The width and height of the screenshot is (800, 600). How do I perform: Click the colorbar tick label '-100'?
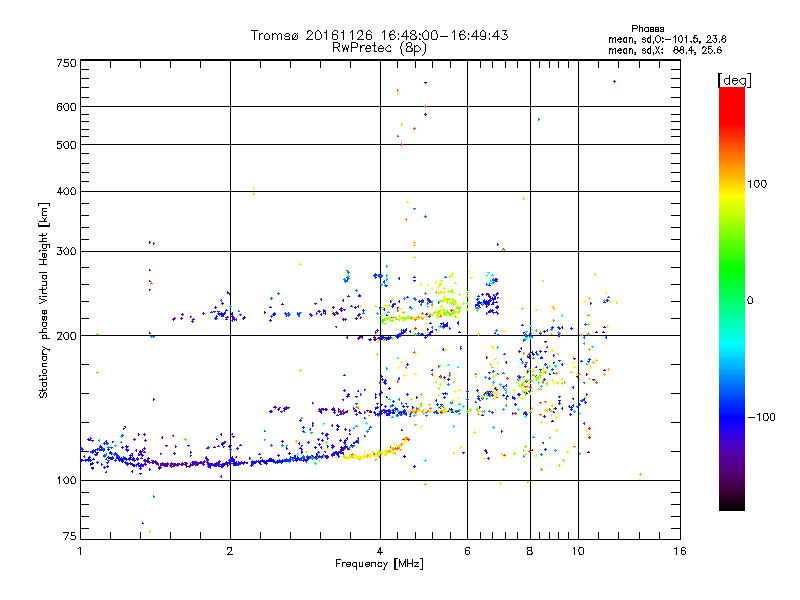761,417
